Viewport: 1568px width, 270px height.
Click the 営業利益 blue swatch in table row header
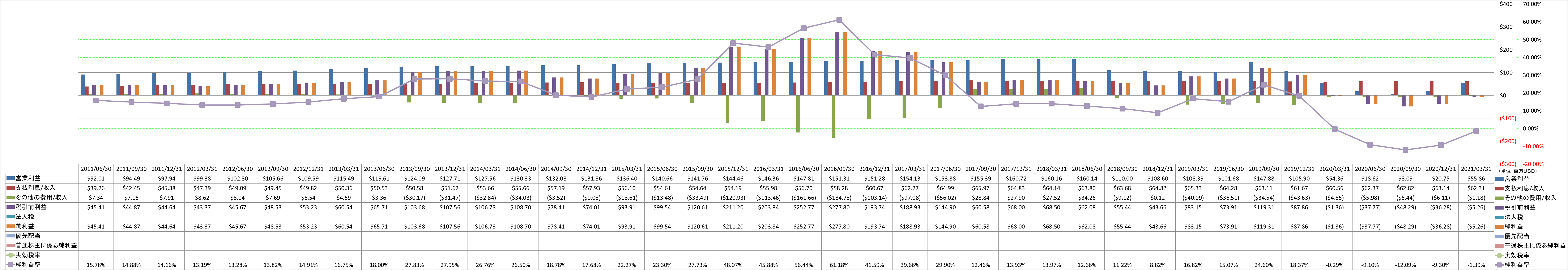10,179
